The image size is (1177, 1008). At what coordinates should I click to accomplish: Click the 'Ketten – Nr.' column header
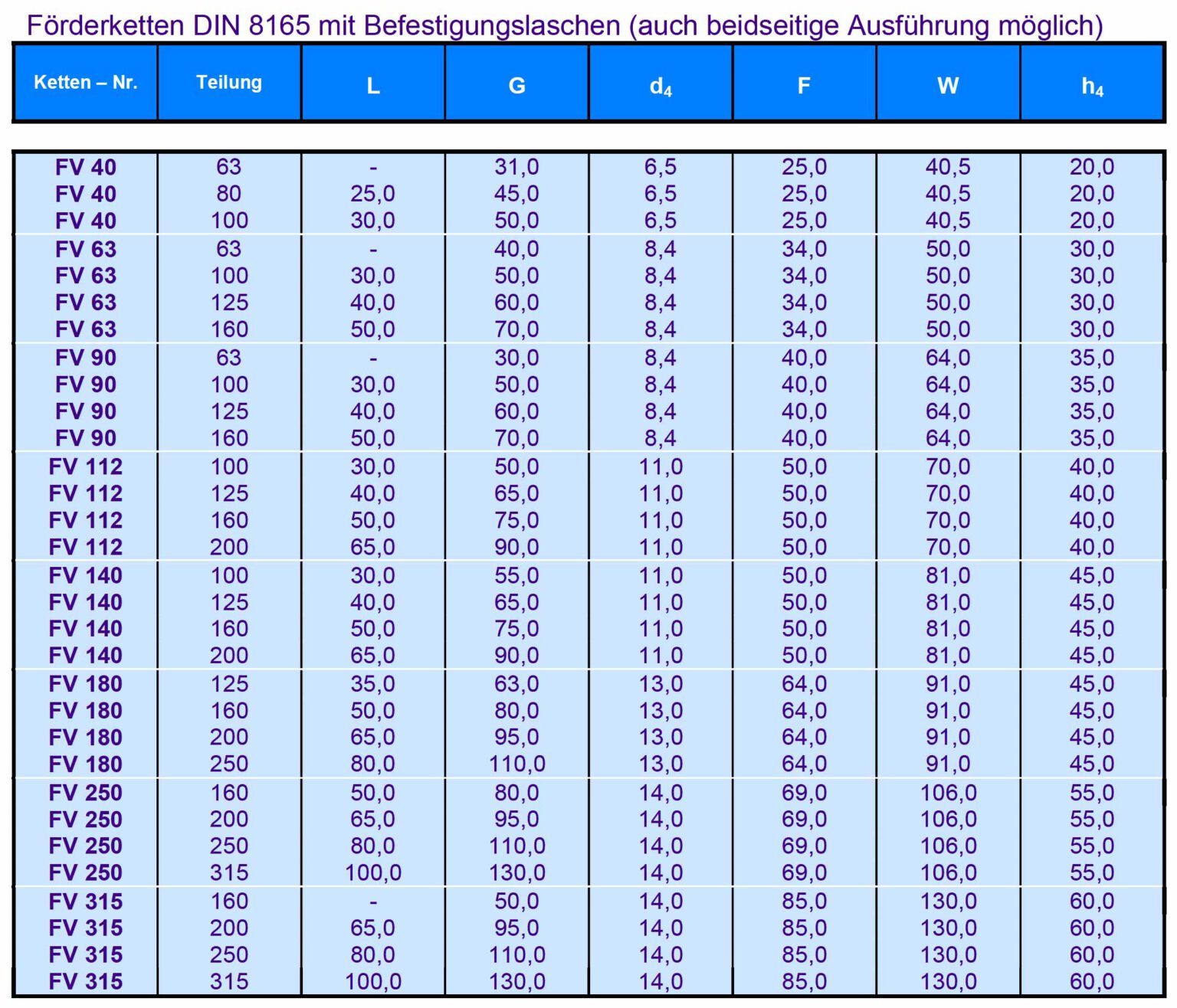pos(85,83)
